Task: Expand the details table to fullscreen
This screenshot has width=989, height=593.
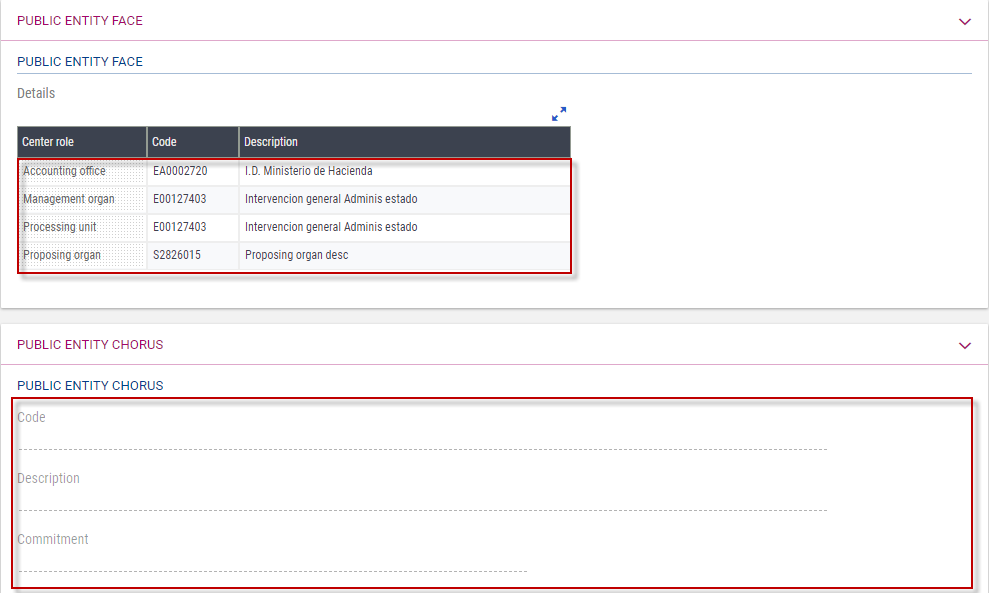Action: tap(559, 114)
